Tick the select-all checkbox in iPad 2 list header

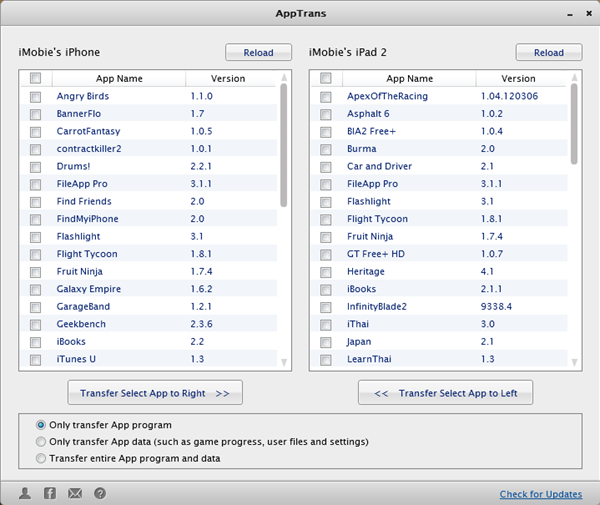pyautogui.click(x=326, y=78)
